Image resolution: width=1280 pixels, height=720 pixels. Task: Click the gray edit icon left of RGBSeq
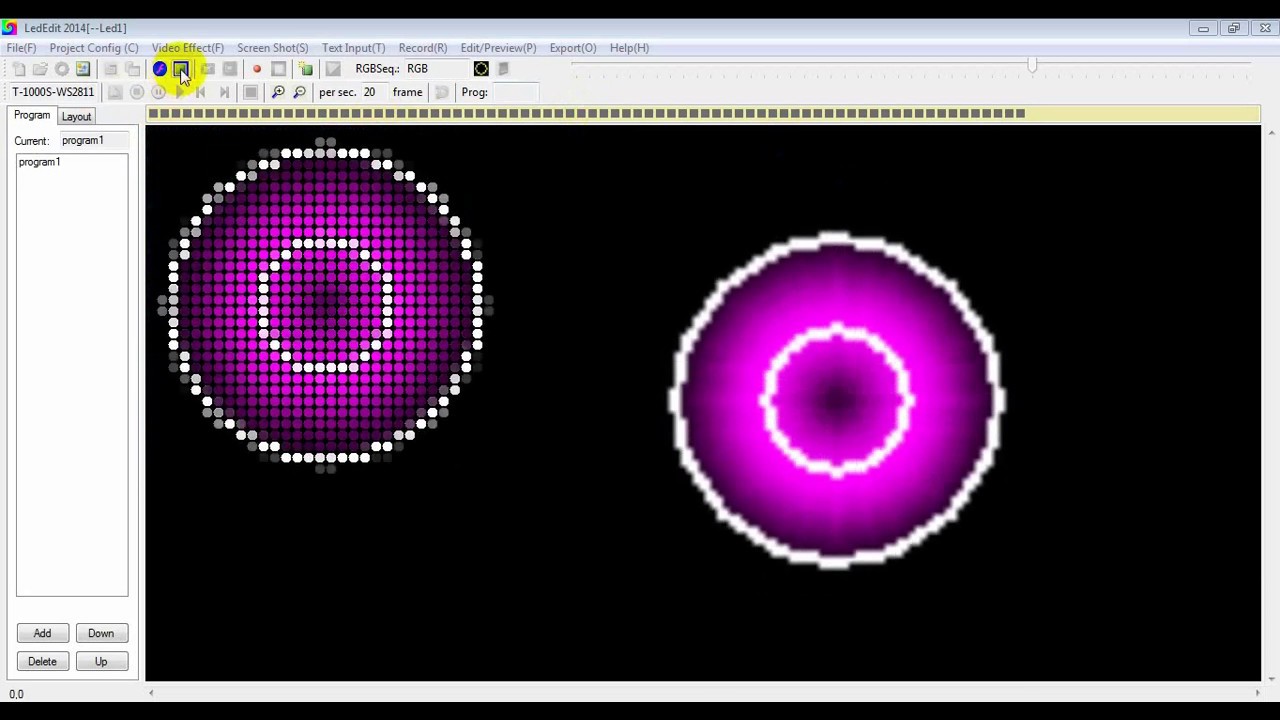[x=333, y=69]
